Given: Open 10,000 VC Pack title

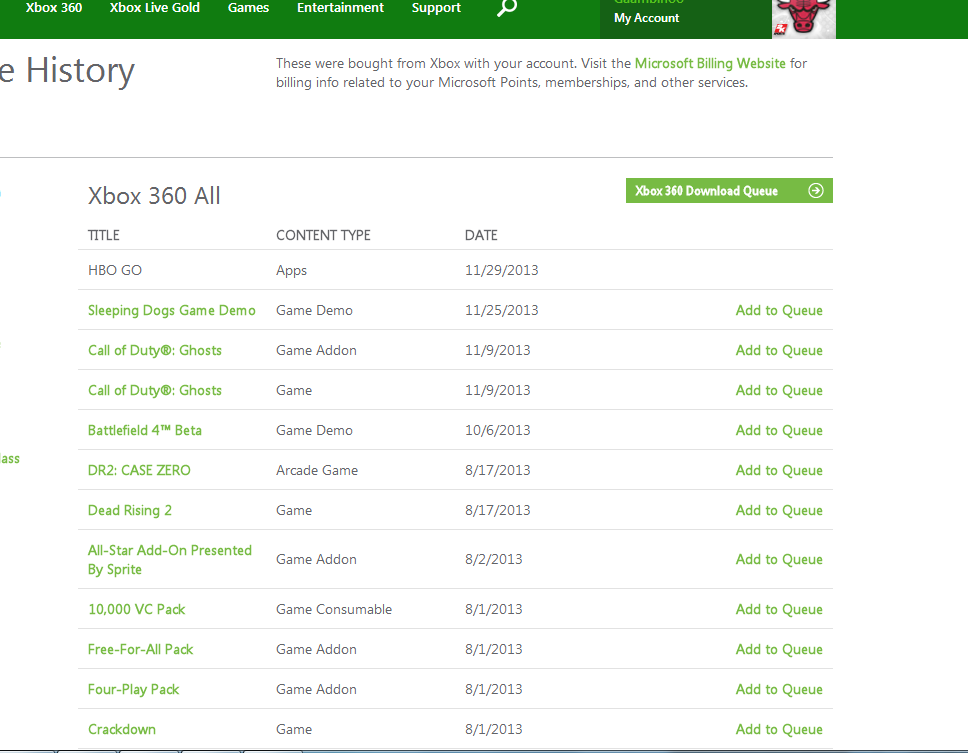Looking at the screenshot, I should (136, 609).
